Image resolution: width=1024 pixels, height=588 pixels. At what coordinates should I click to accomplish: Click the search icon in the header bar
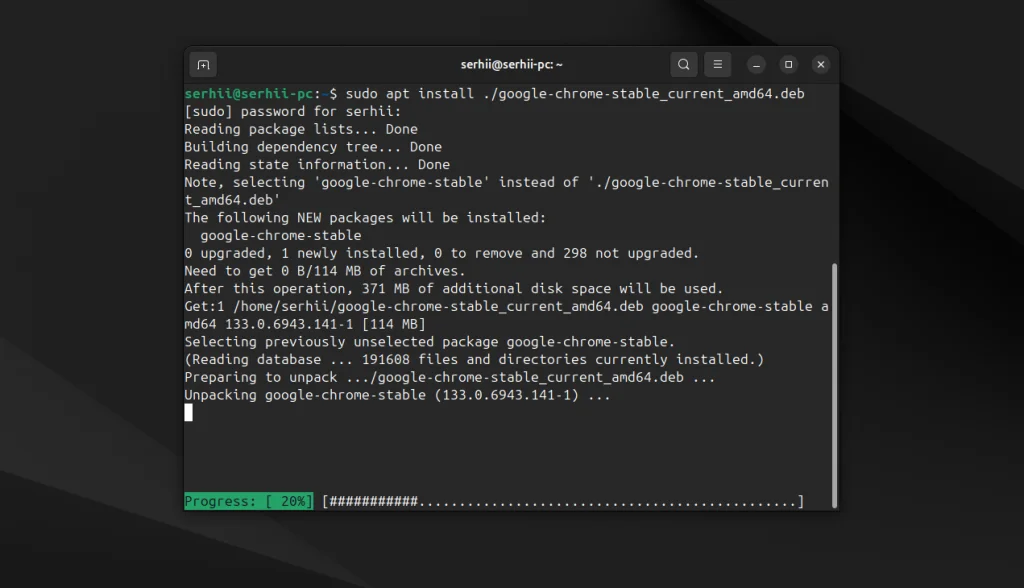pyautogui.click(x=684, y=65)
